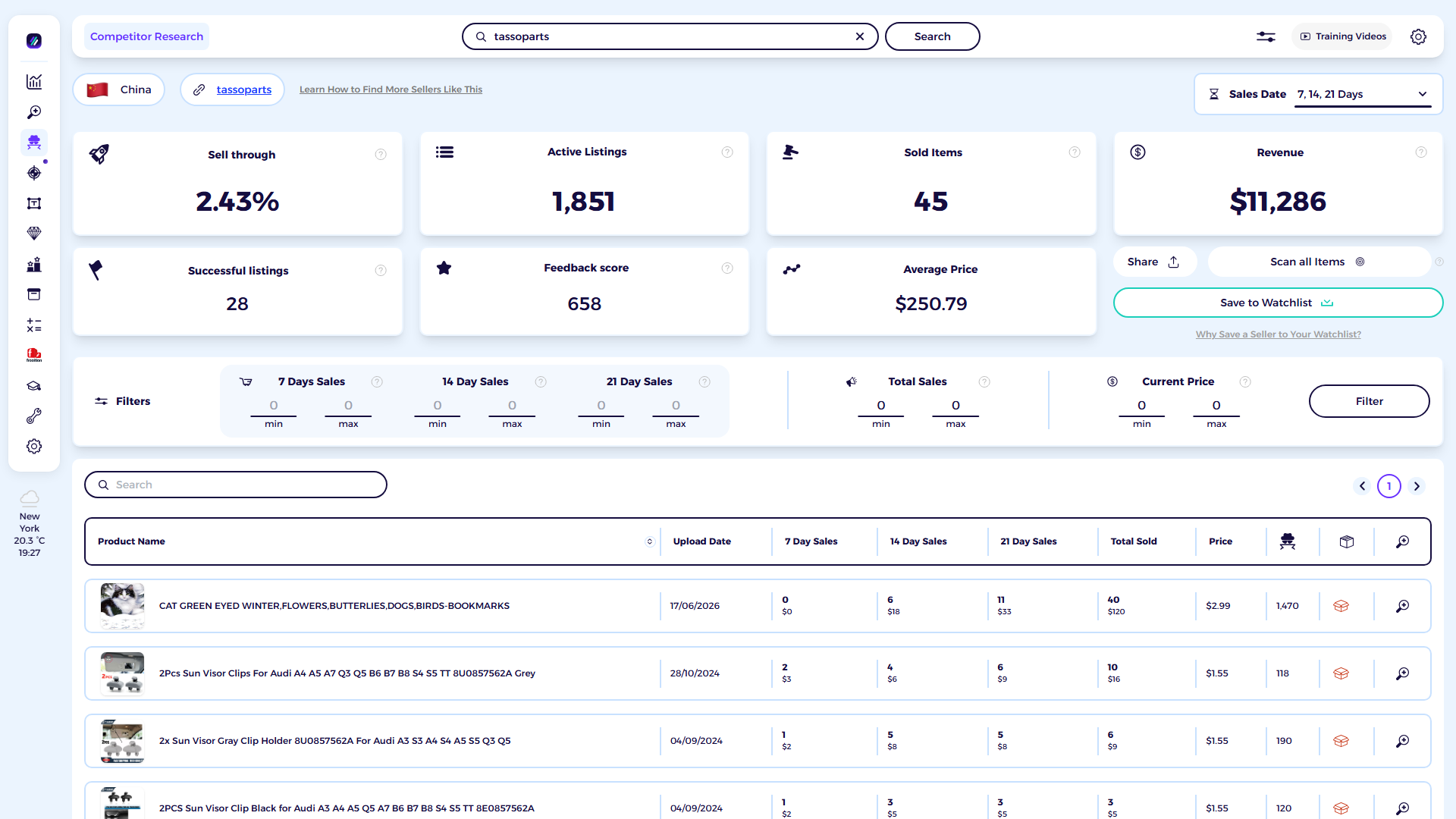Open the city buildings icon in sidebar
1456x819 pixels.
click(34, 265)
